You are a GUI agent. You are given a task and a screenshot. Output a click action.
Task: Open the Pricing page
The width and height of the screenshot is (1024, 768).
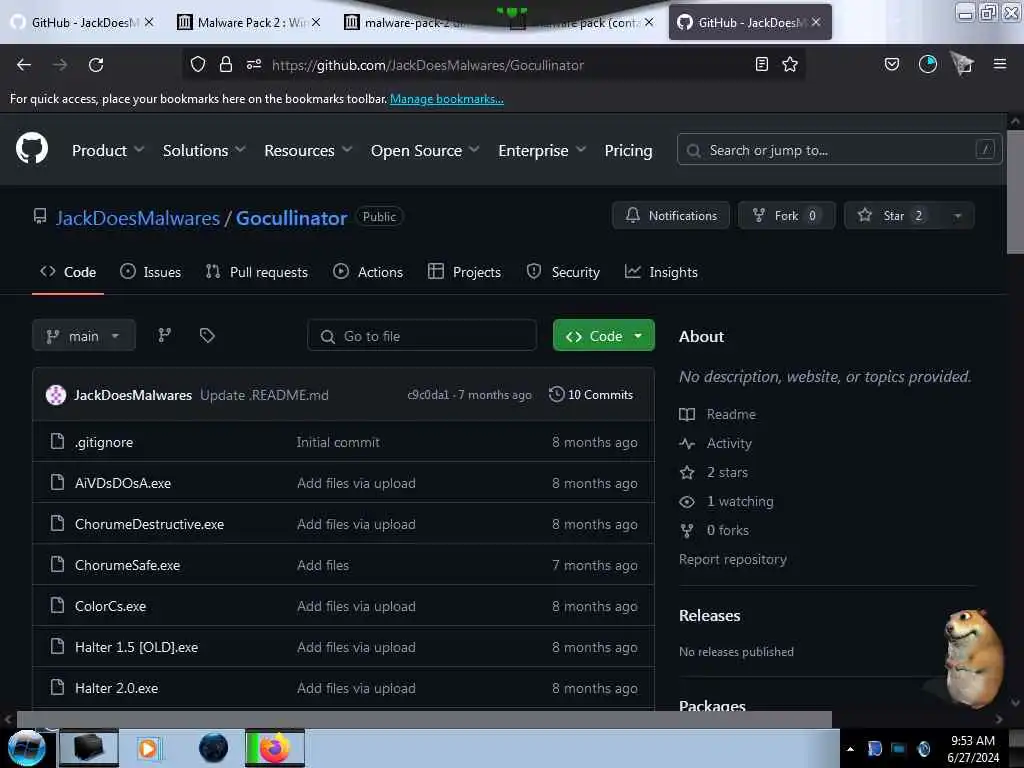click(628, 150)
